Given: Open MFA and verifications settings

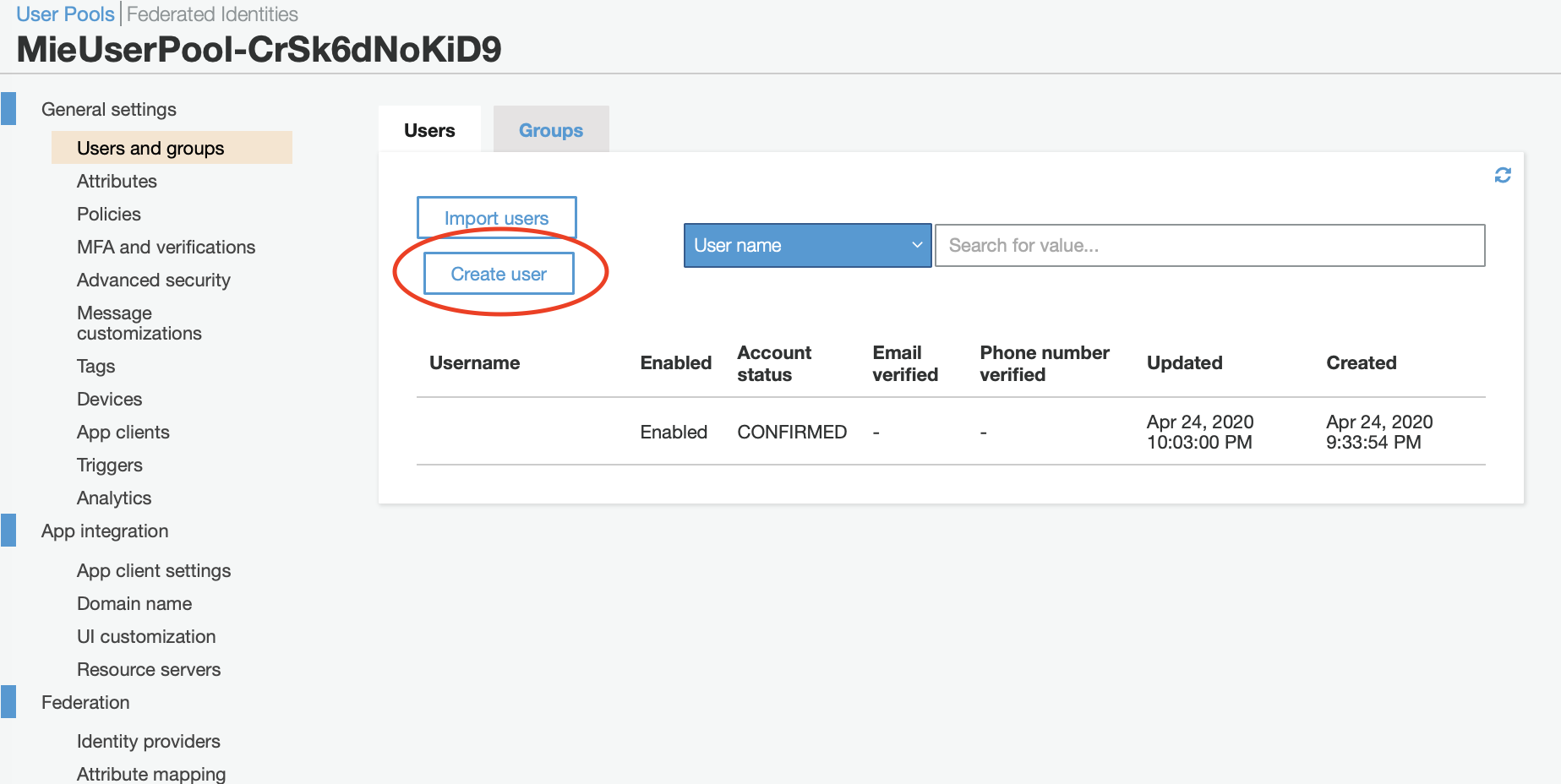Looking at the screenshot, I should [166, 247].
